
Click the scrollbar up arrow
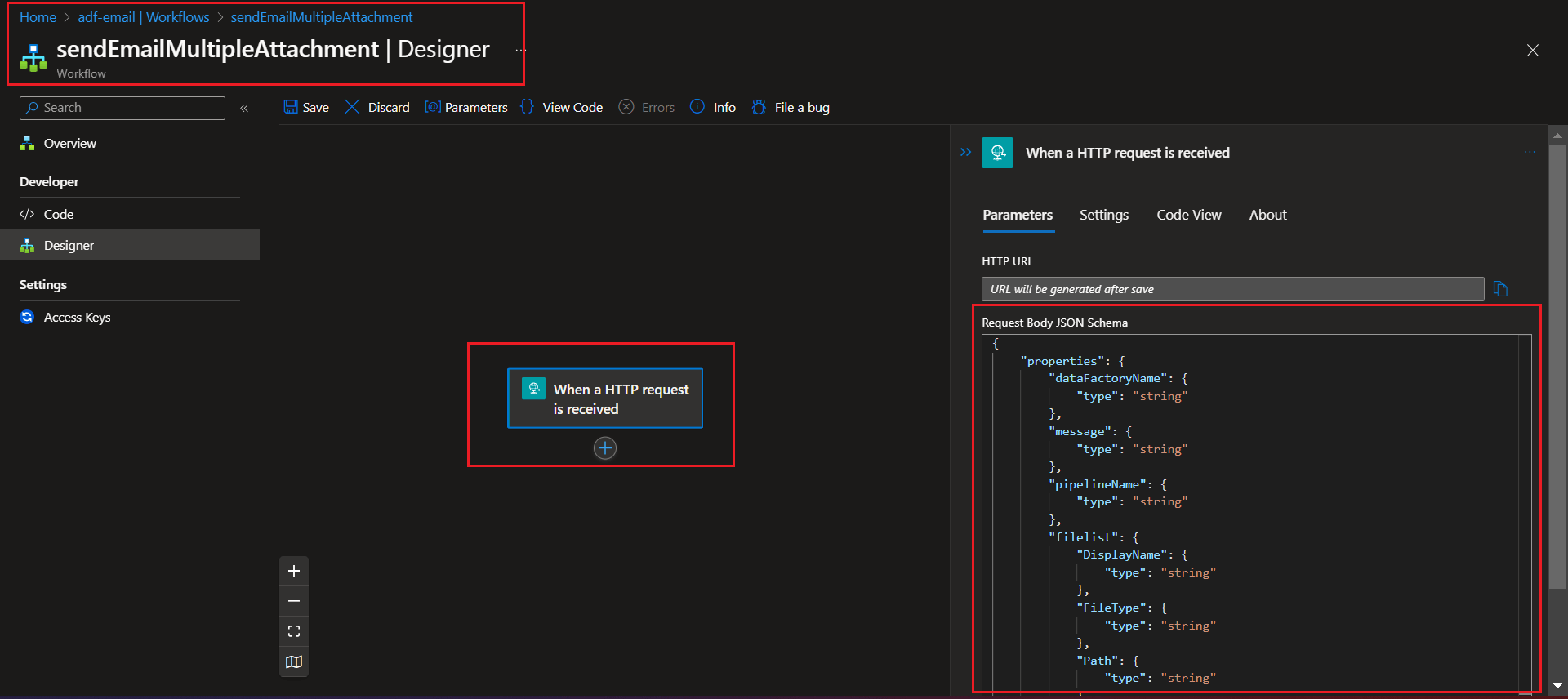point(1557,136)
